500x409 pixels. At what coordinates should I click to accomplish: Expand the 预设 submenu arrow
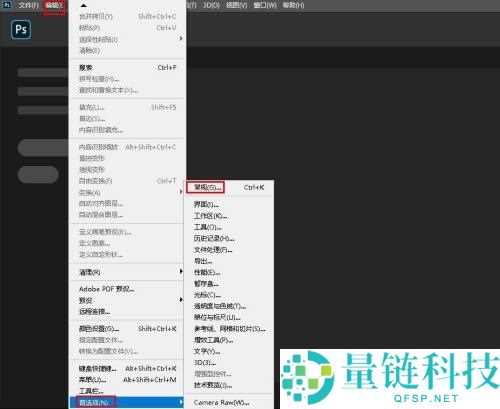[181, 300]
